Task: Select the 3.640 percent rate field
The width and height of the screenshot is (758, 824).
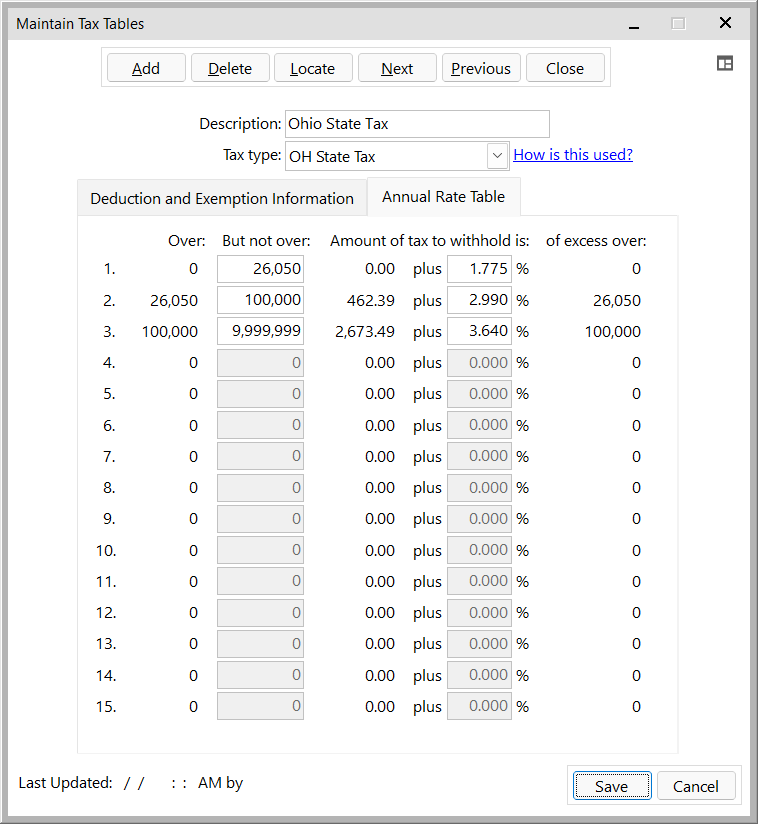Action: point(479,331)
